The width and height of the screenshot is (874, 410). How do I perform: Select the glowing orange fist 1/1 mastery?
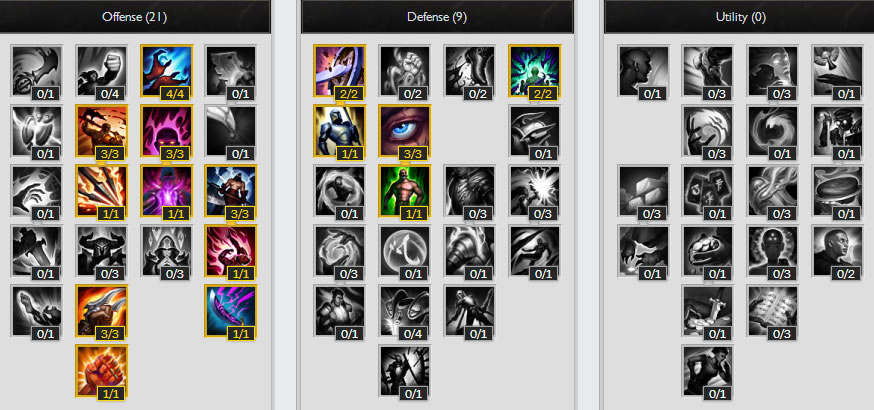[x=101, y=370]
